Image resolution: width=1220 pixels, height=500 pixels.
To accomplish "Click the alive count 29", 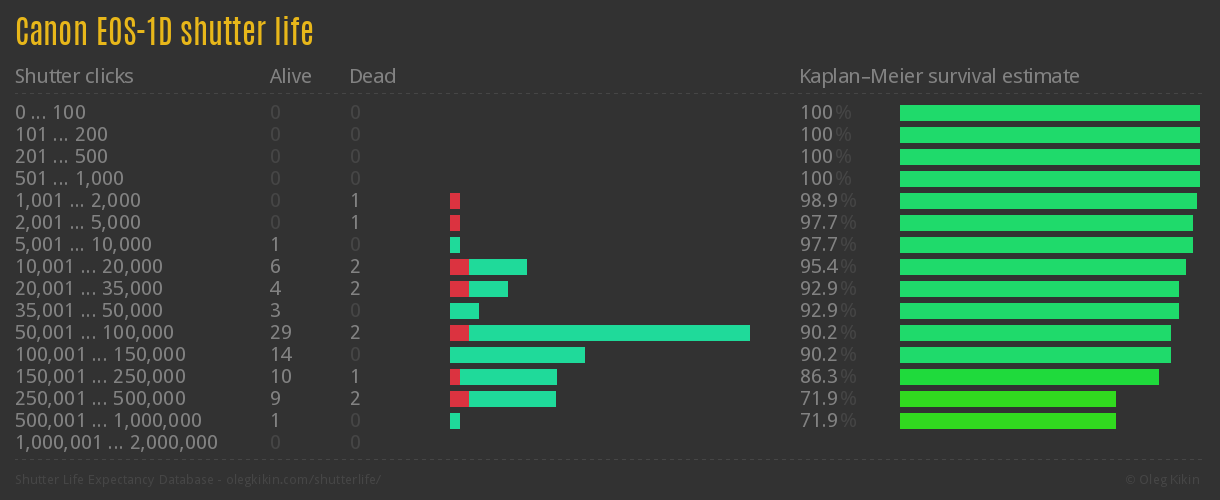I will tap(281, 333).
